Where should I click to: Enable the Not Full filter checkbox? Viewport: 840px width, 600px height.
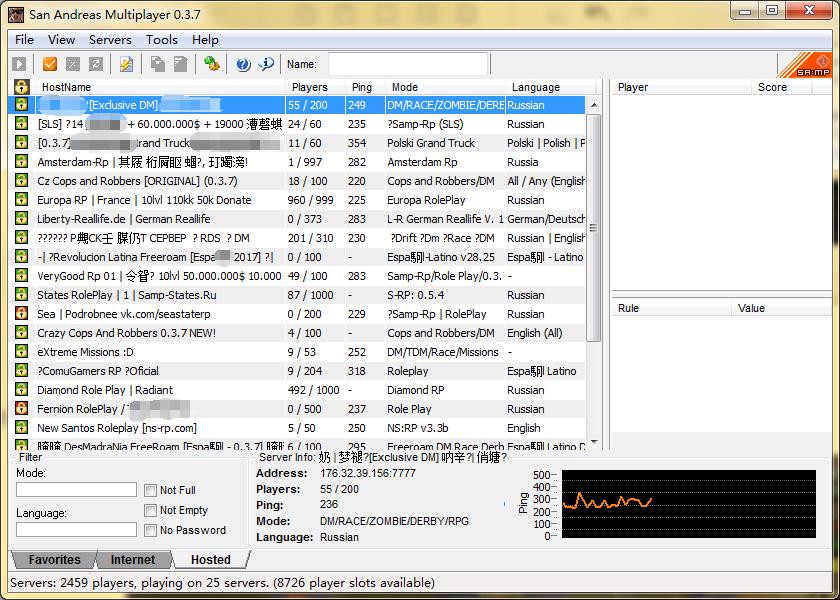(x=150, y=490)
